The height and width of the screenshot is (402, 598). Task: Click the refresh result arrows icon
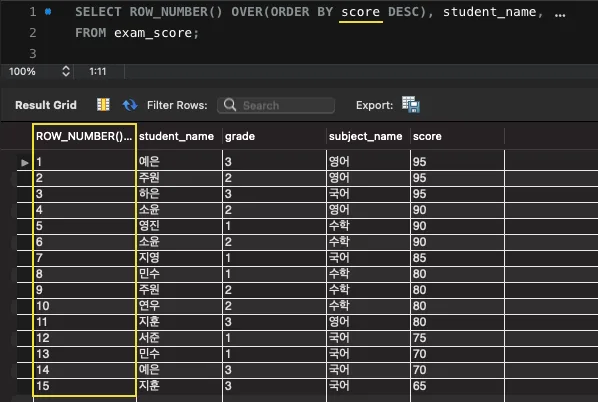[x=130, y=105]
